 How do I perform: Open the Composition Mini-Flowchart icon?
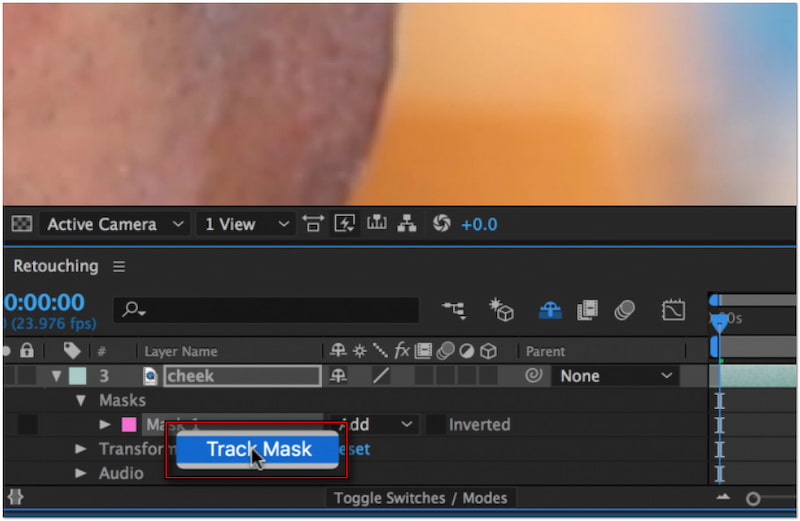[454, 310]
